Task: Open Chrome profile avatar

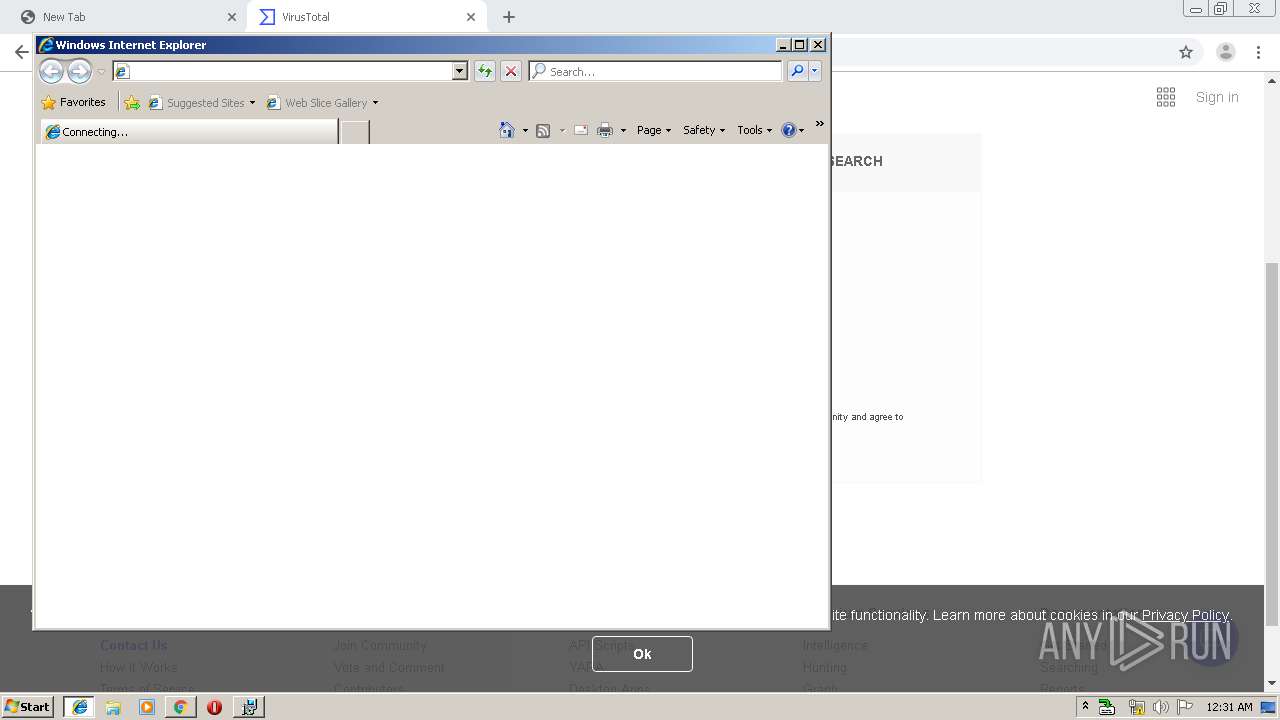Action: click(x=1225, y=52)
